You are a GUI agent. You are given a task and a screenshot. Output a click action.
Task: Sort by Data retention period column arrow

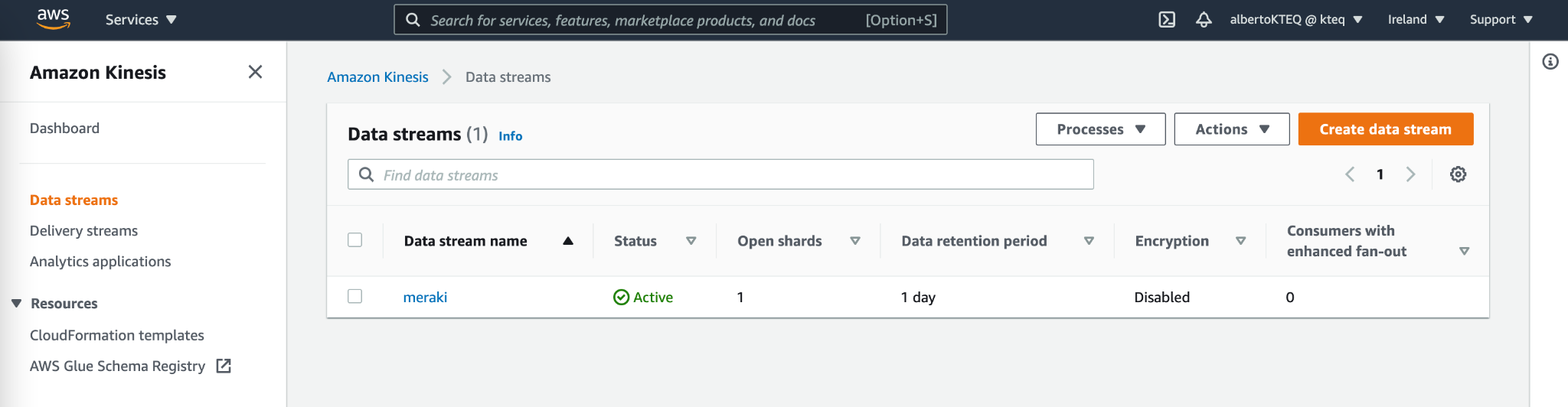pos(1089,241)
